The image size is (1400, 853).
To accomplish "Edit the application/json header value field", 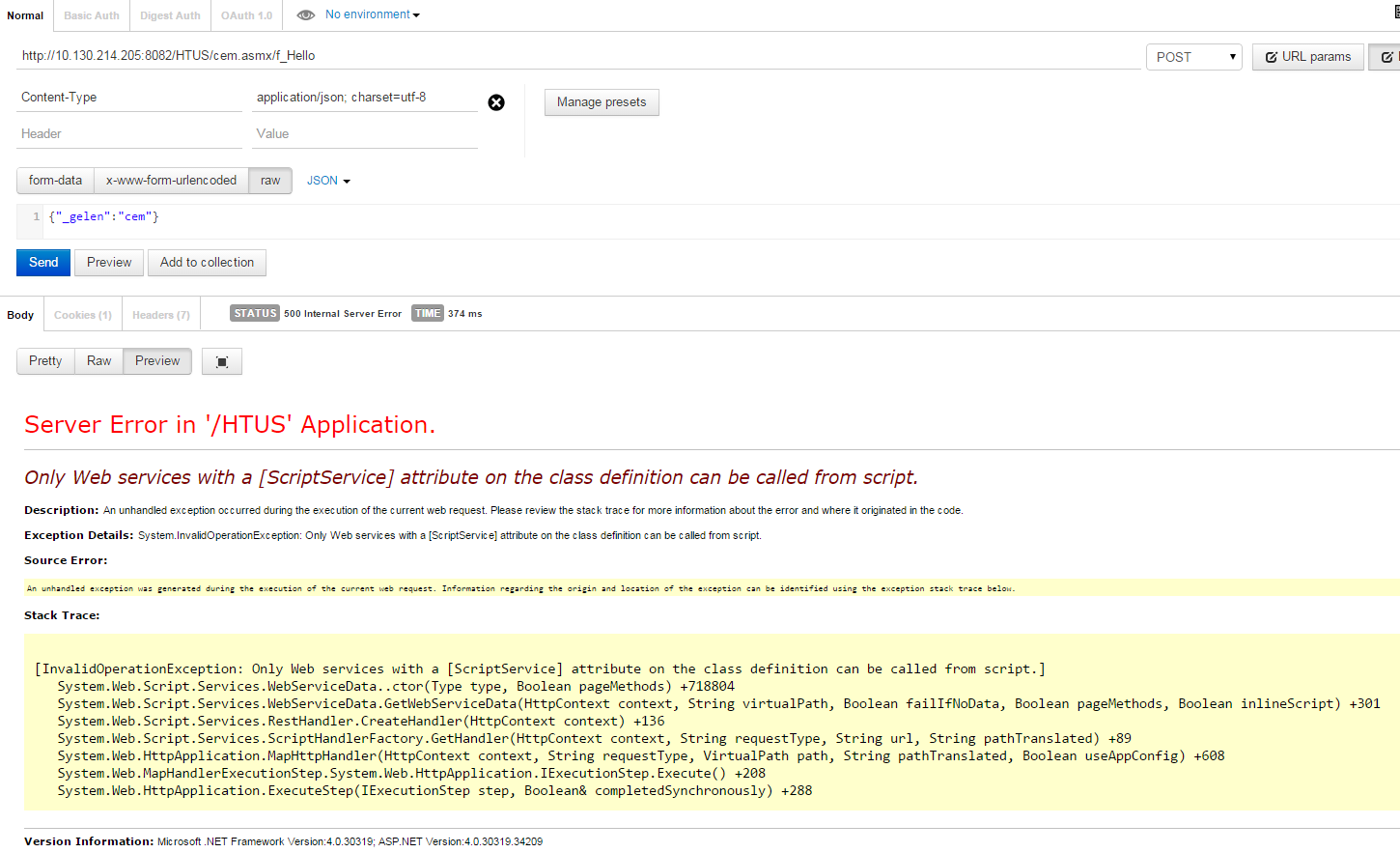I will click(365, 98).
